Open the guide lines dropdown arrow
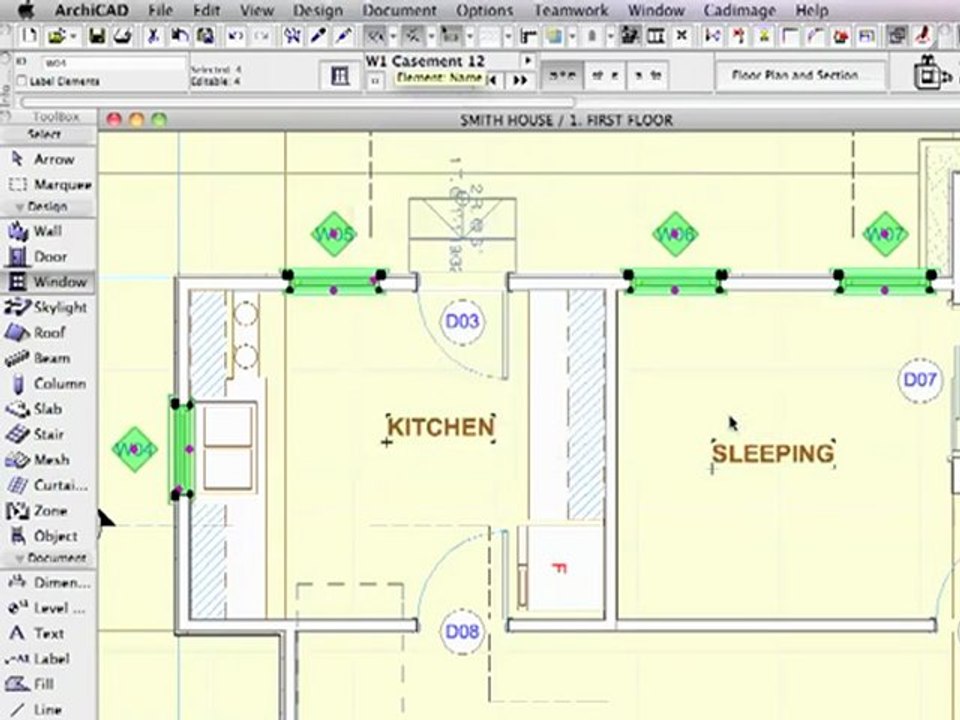Screen dimensions: 960x720 [x=394, y=37]
